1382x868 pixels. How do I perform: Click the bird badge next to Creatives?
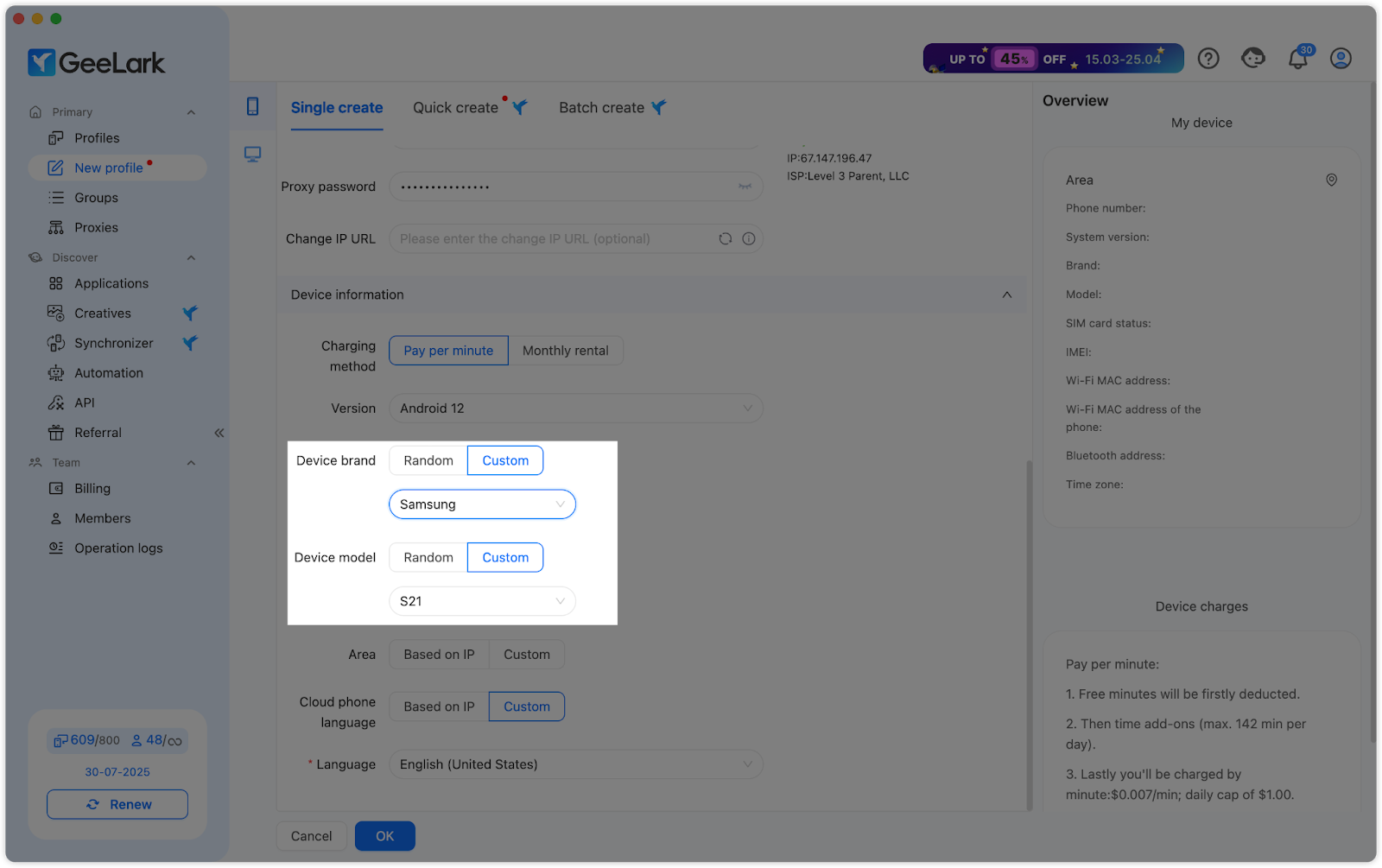point(190,313)
